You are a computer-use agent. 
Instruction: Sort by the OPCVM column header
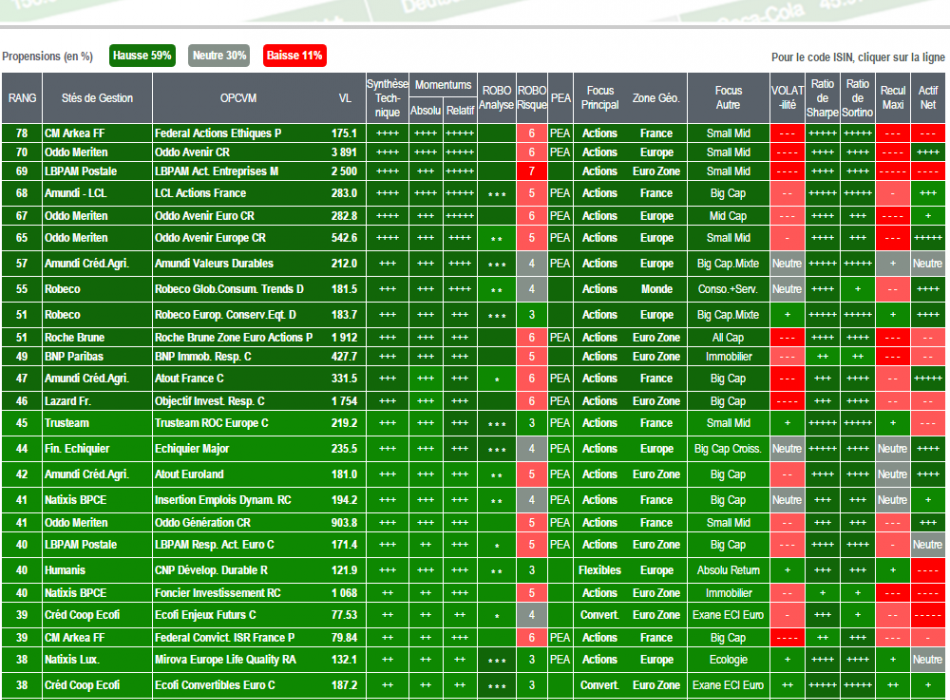click(238, 98)
